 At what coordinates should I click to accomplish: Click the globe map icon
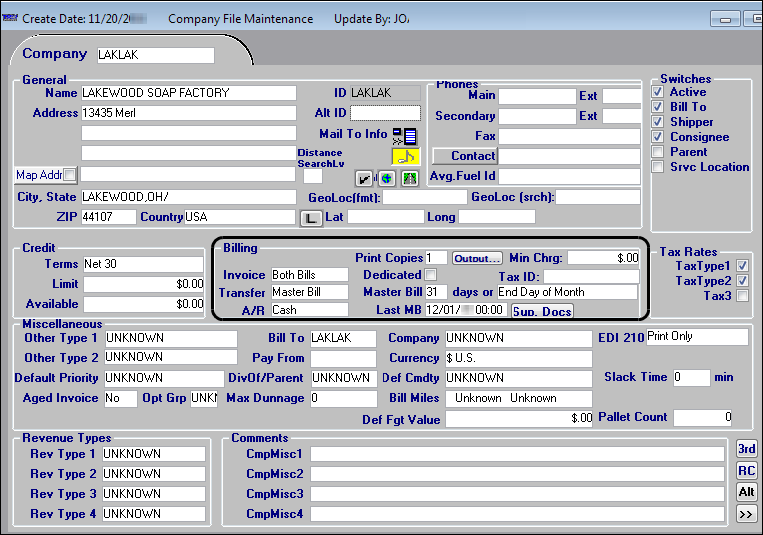click(x=387, y=178)
